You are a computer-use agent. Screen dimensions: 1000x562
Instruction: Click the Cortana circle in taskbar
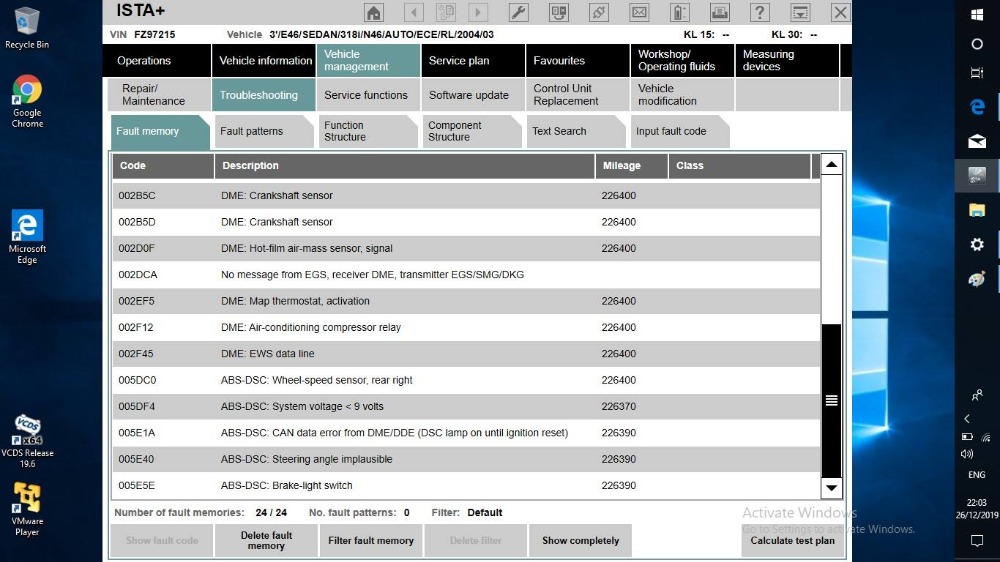[x=976, y=44]
